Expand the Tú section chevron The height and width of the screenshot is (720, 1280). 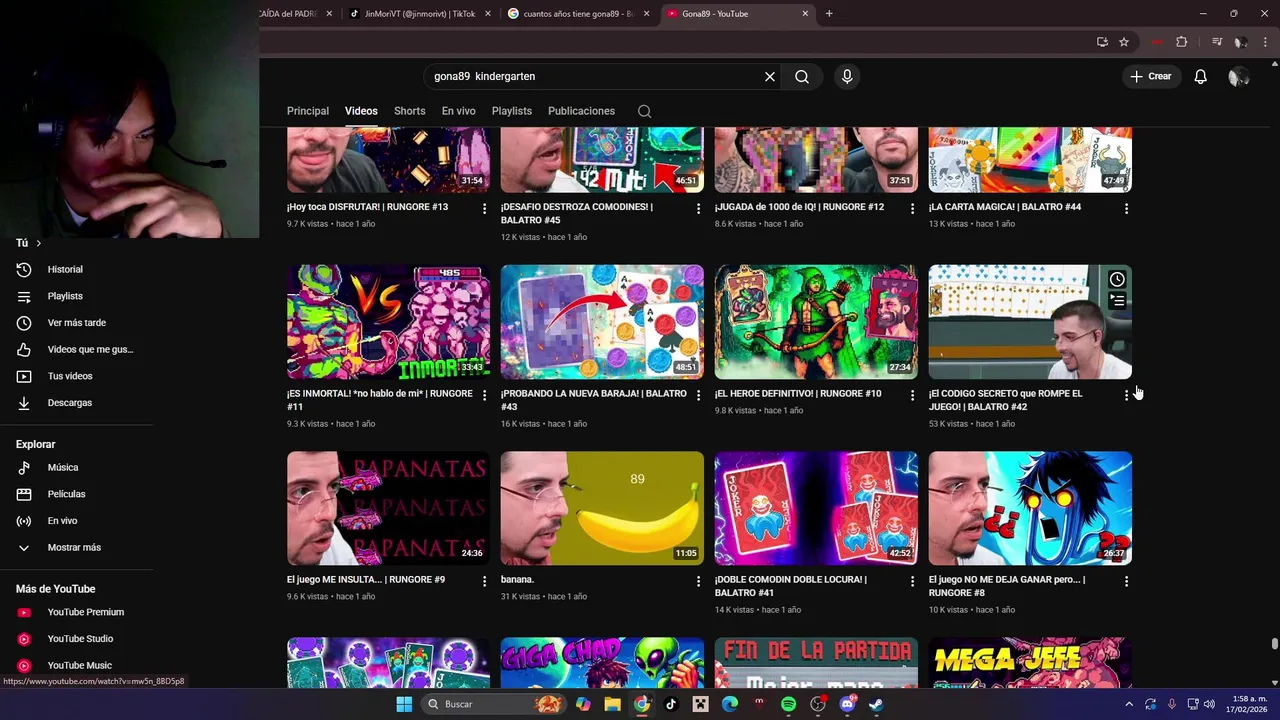point(39,243)
